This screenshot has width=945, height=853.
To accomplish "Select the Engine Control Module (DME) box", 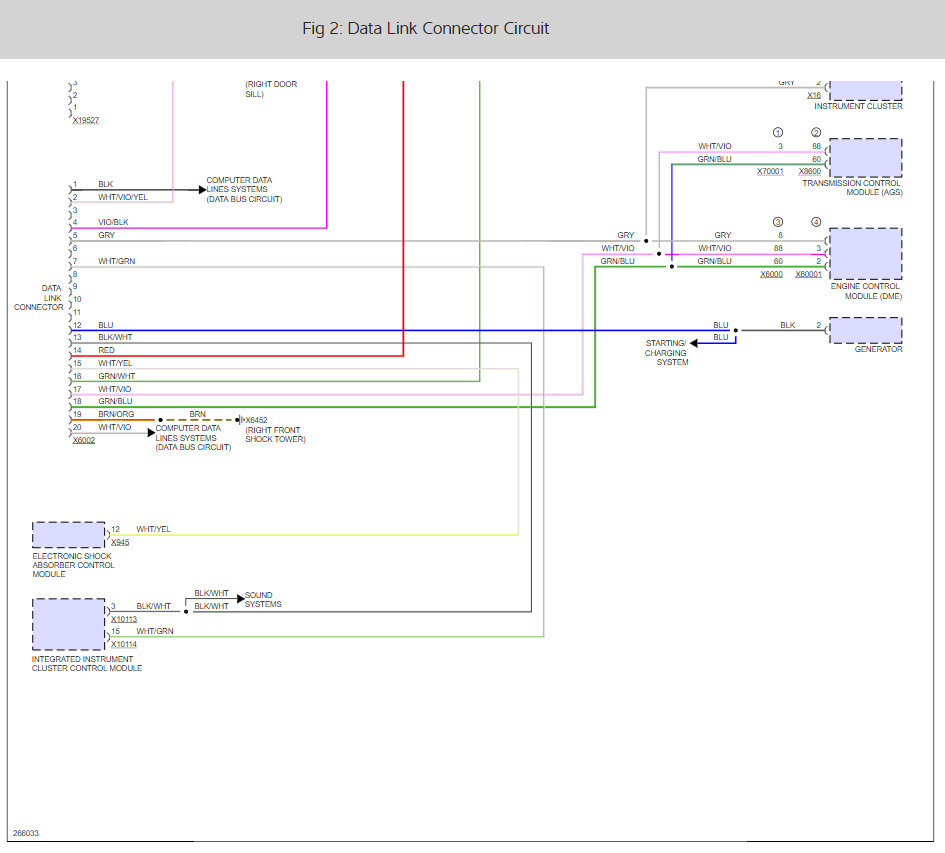I will click(865, 254).
